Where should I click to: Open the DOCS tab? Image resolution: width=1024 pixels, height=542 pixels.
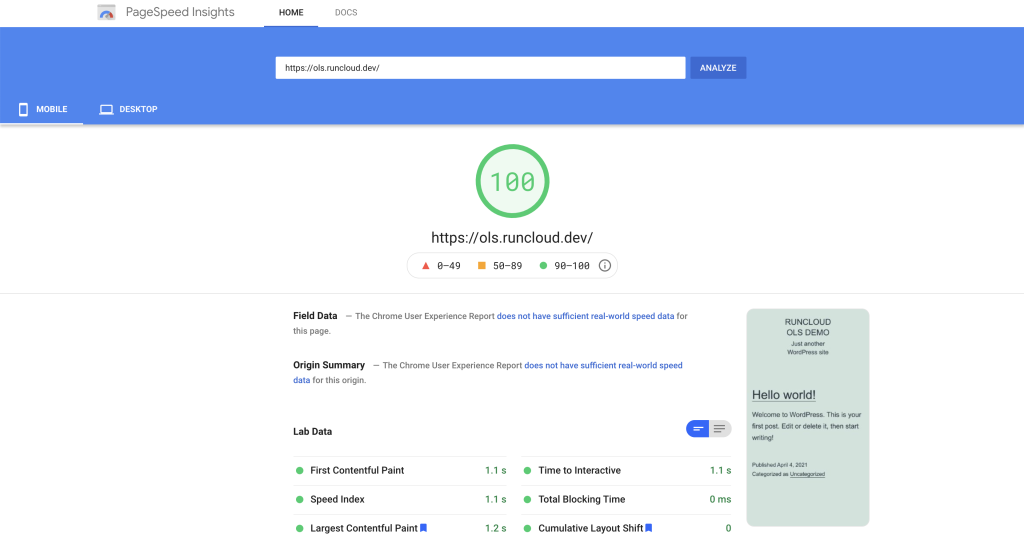(346, 12)
